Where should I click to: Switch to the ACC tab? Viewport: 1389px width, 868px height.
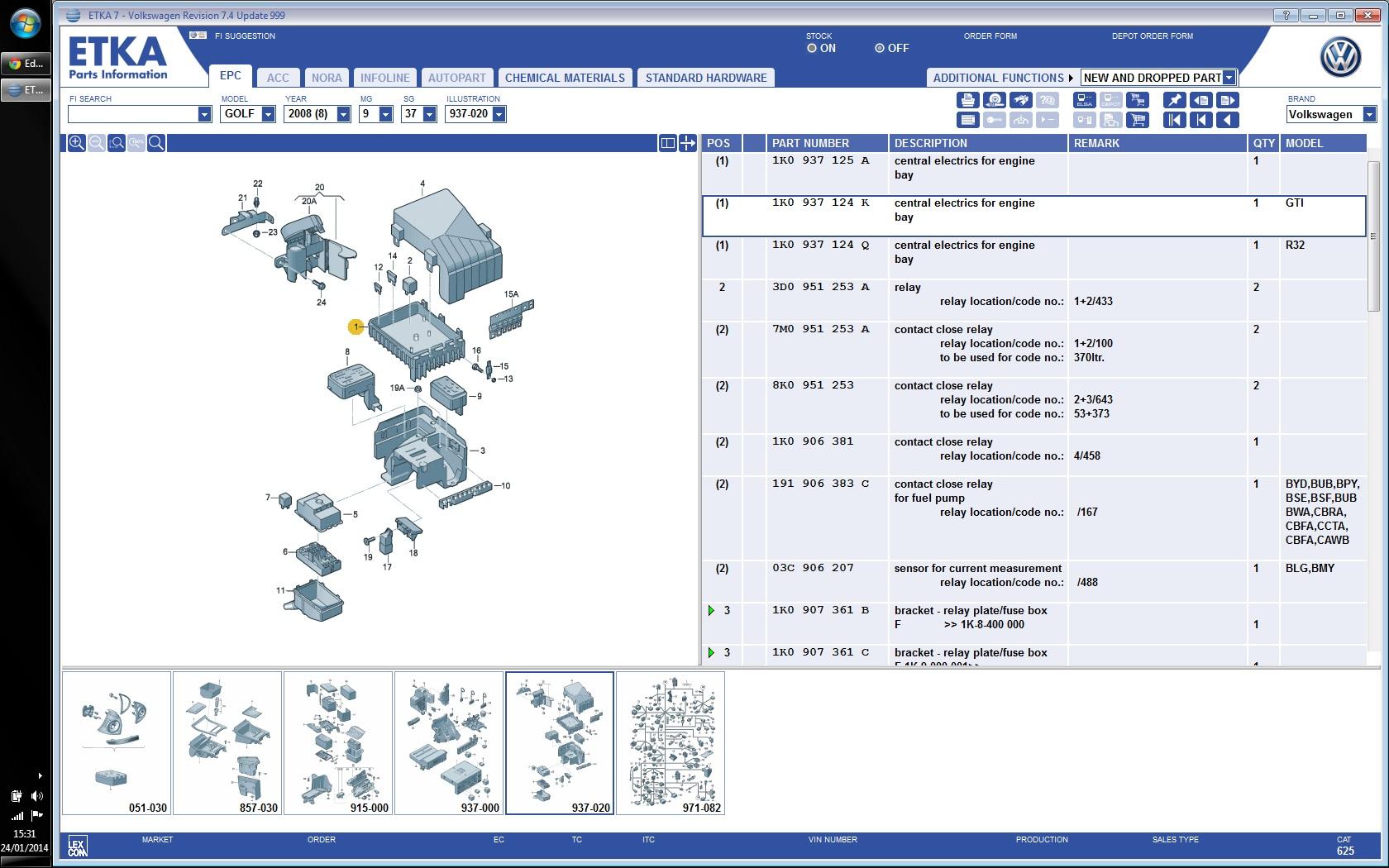[x=278, y=78]
